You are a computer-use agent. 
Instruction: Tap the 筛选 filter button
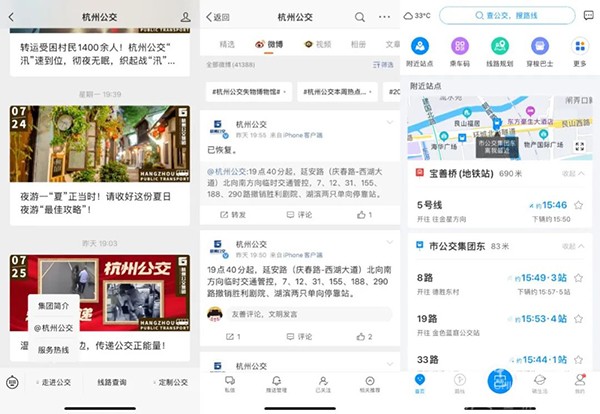[383, 65]
